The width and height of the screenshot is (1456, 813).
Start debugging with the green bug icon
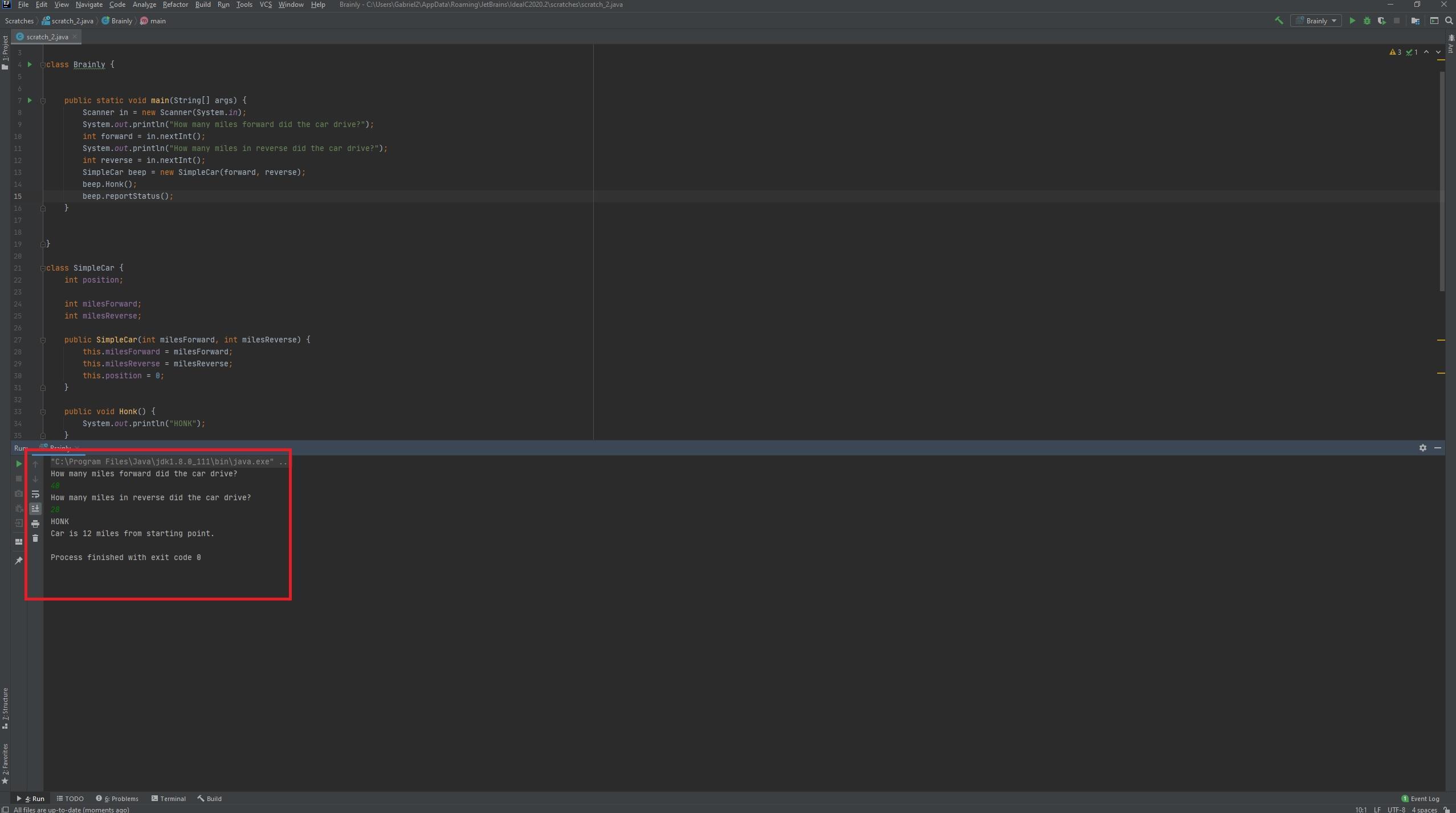[x=1367, y=21]
